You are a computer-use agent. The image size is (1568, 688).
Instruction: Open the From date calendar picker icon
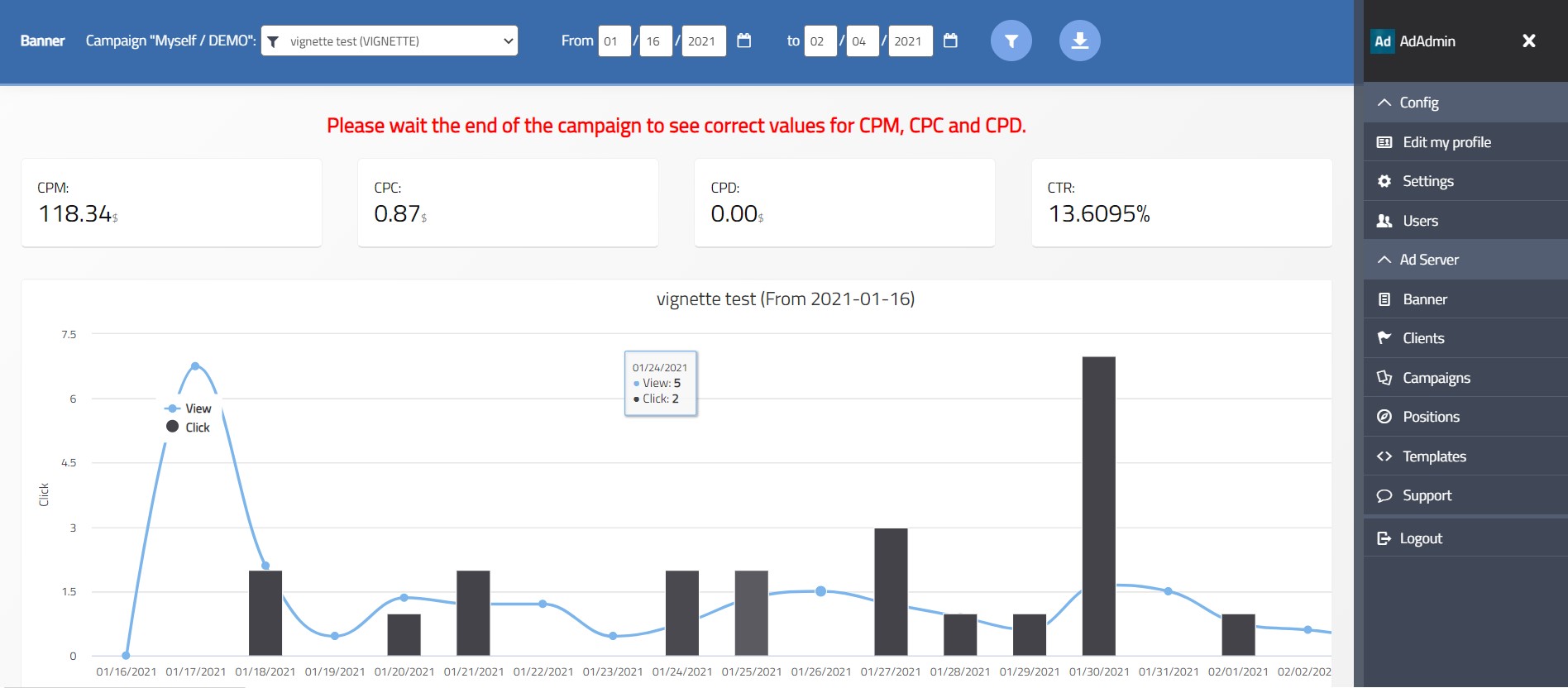(743, 41)
